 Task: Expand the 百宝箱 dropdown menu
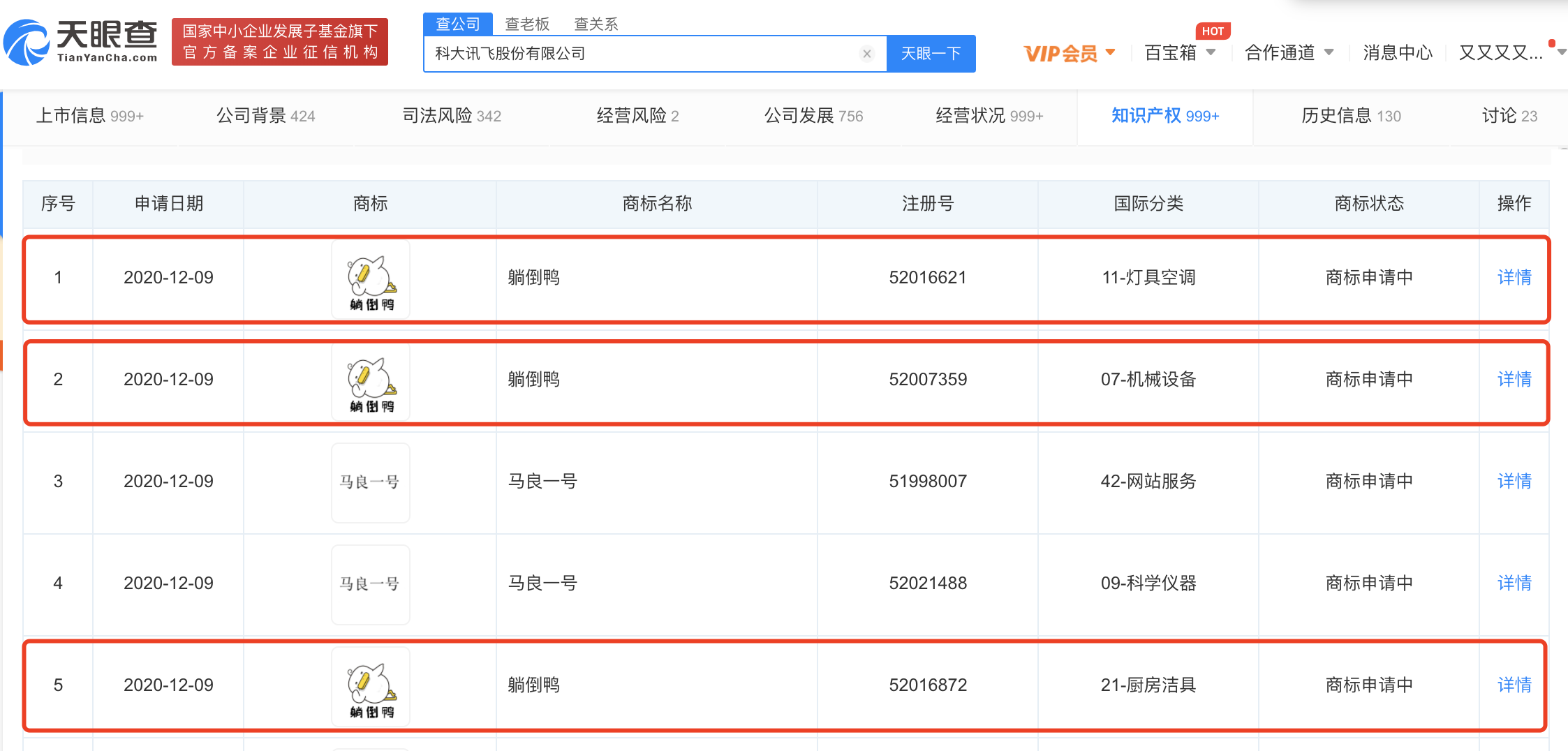click(x=1180, y=53)
